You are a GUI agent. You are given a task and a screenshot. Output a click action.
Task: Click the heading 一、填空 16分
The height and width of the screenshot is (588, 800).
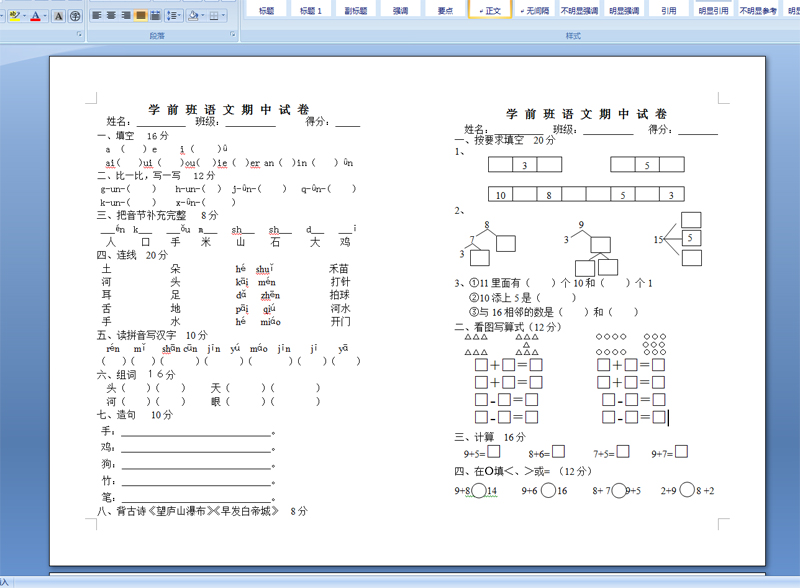[133, 136]
